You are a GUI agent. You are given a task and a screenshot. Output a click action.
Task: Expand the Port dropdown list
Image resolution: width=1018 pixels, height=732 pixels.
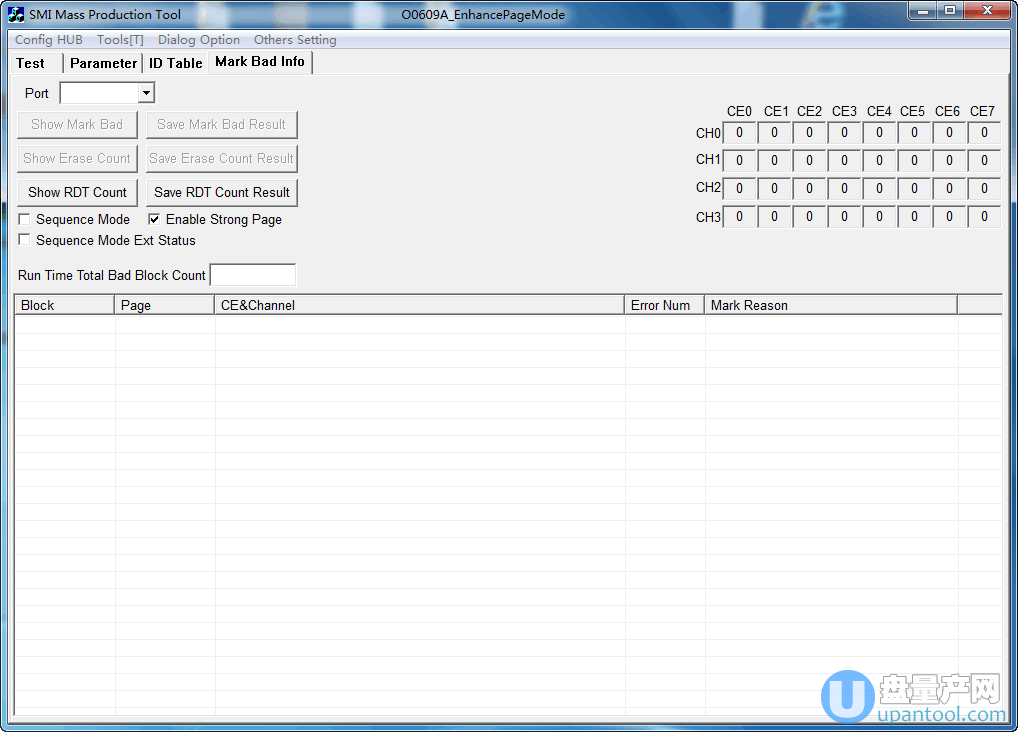click(x=146, y=93)
